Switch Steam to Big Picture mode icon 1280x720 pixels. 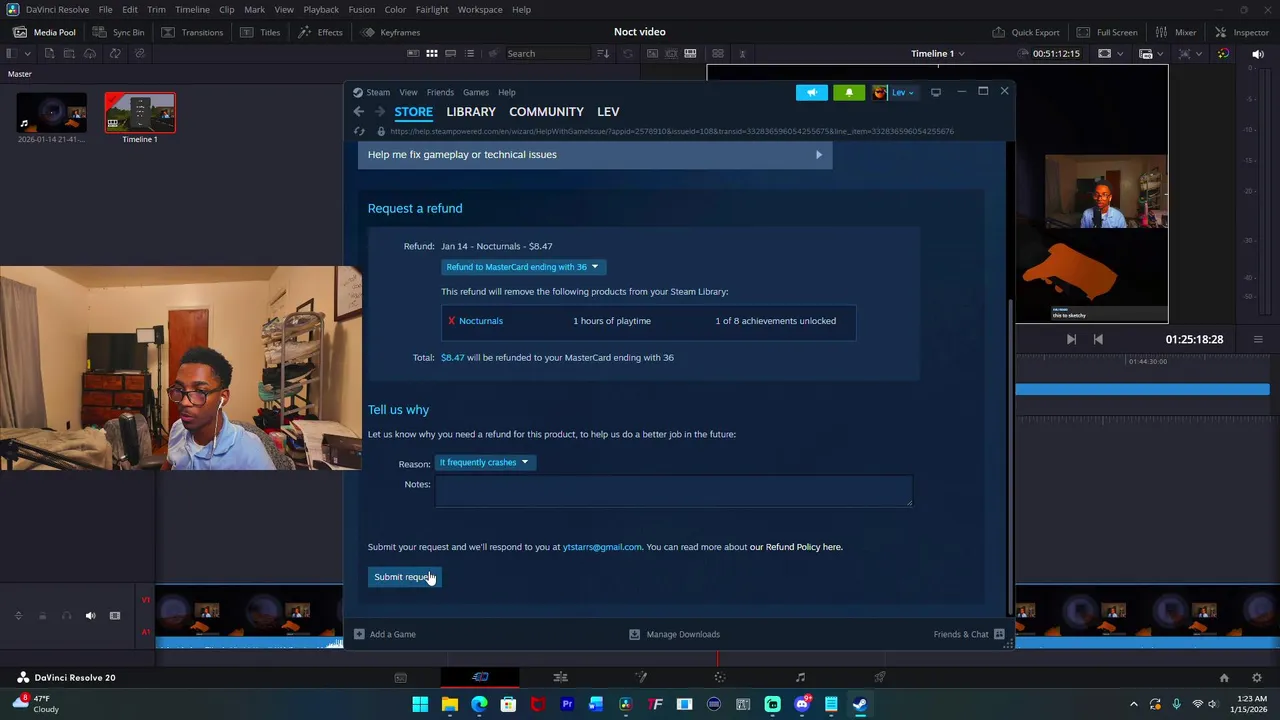936,92
